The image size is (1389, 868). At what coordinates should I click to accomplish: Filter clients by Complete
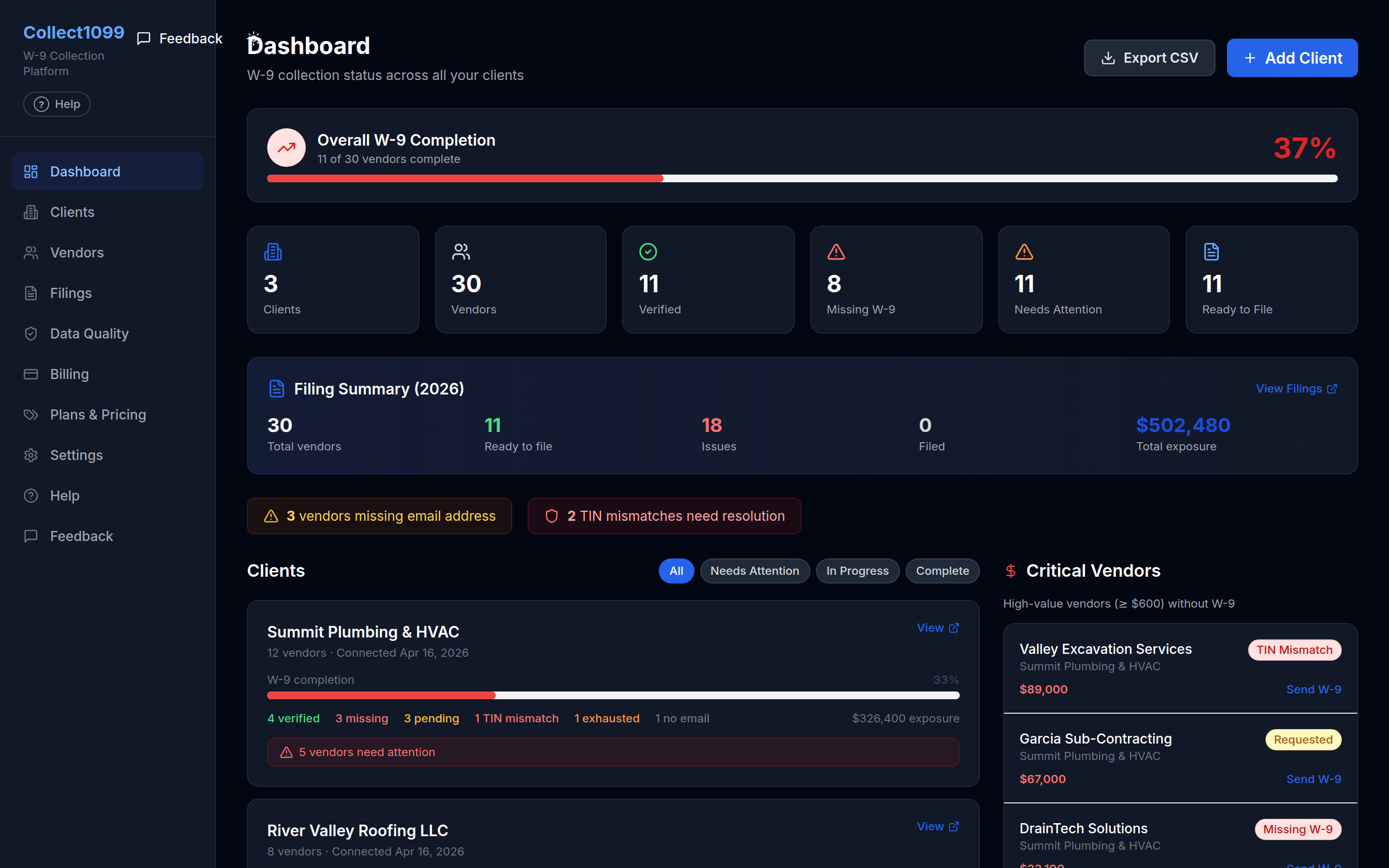pyautogui.click(x=942, y=570)
